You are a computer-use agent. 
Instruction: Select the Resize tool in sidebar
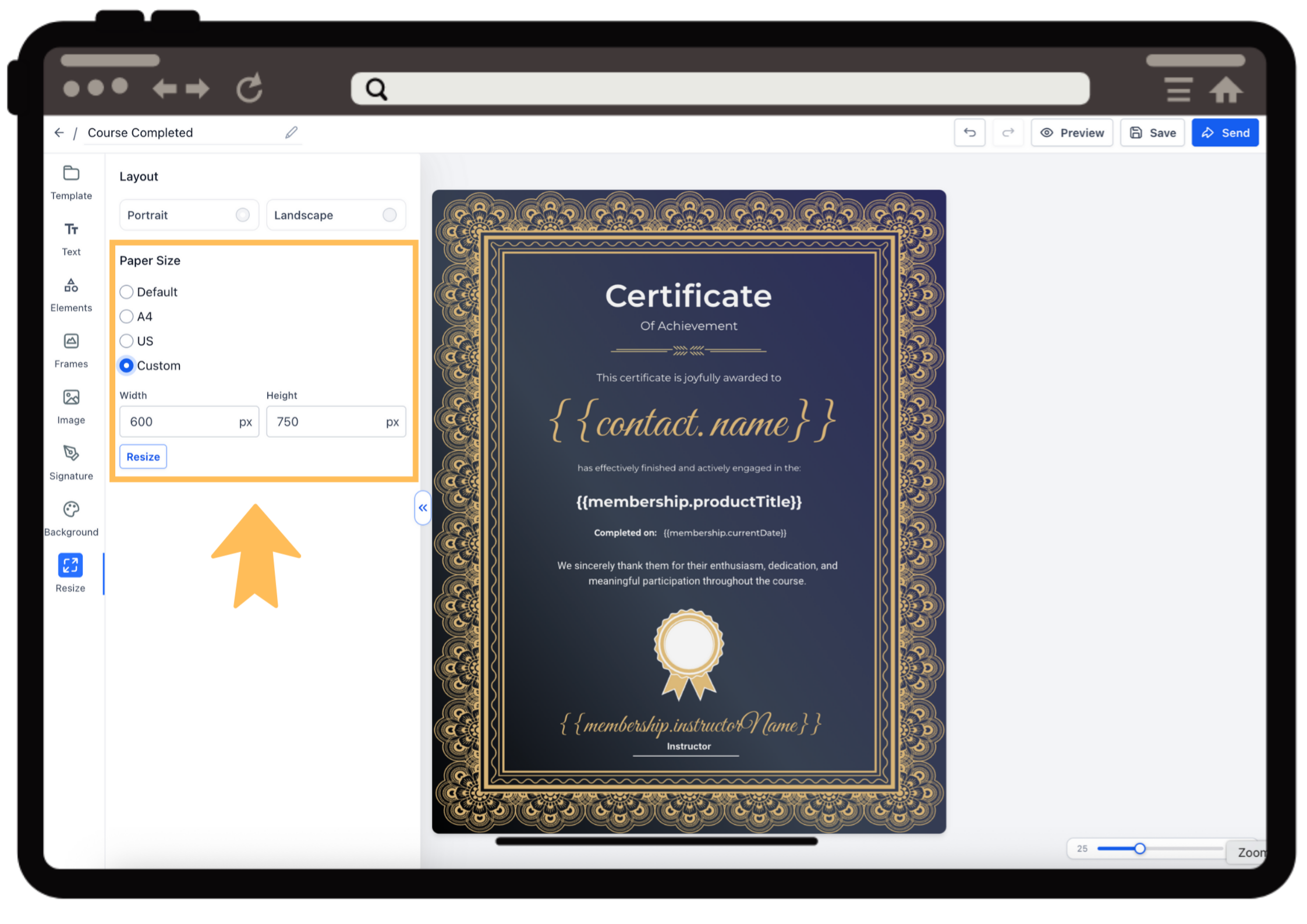(70, 573)
